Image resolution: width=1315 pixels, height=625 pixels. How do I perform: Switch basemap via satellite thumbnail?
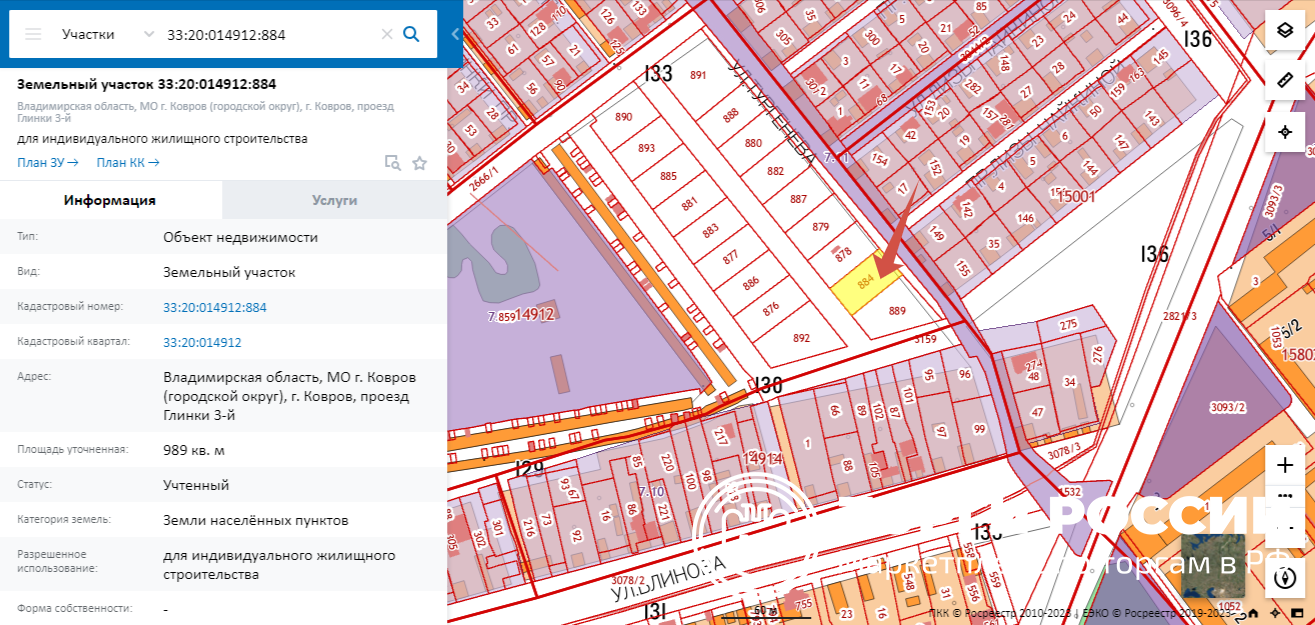click(x=1213, y=551)
